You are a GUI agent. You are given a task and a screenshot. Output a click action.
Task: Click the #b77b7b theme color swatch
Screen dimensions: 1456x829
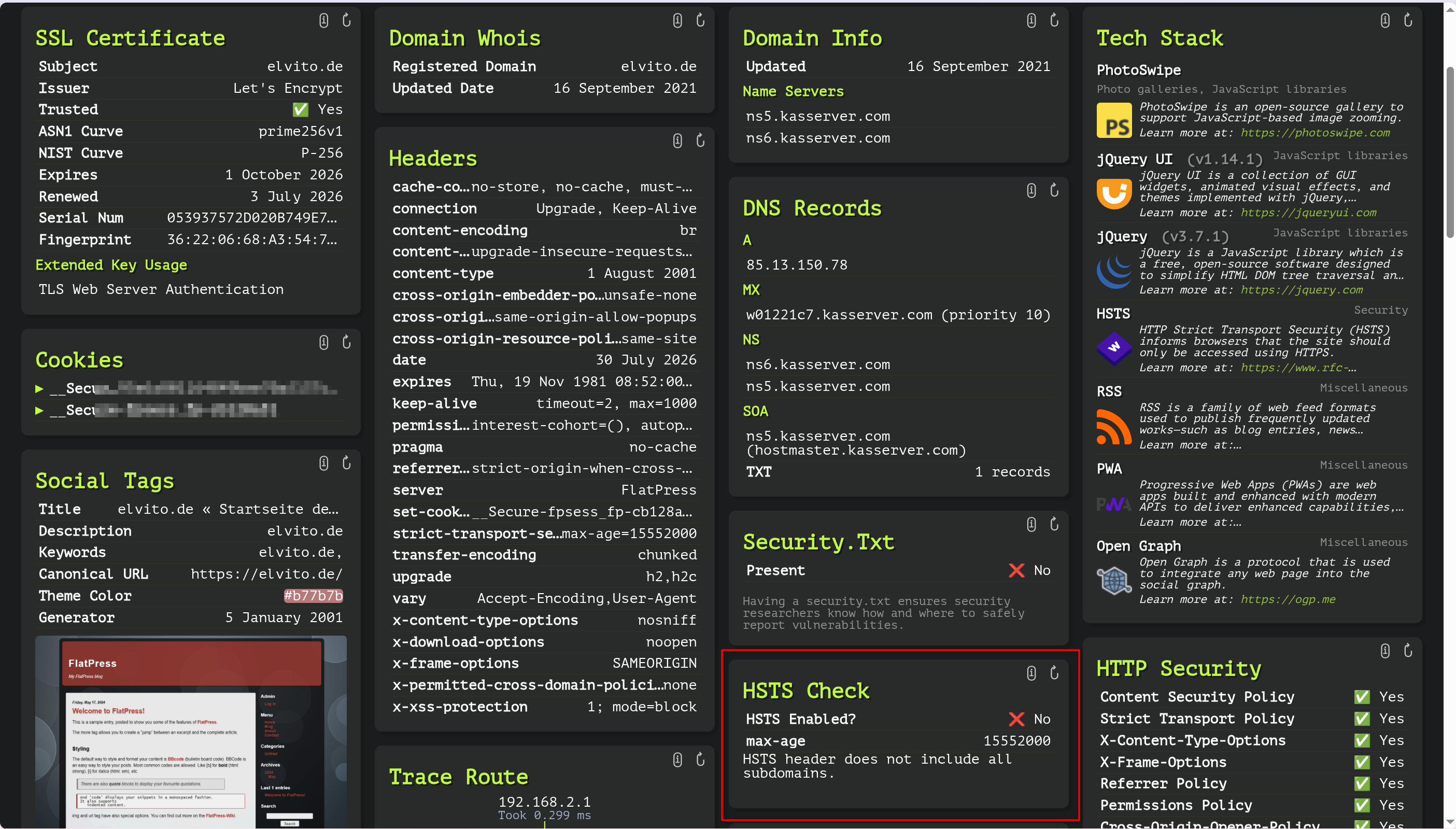tap(313, 596)
